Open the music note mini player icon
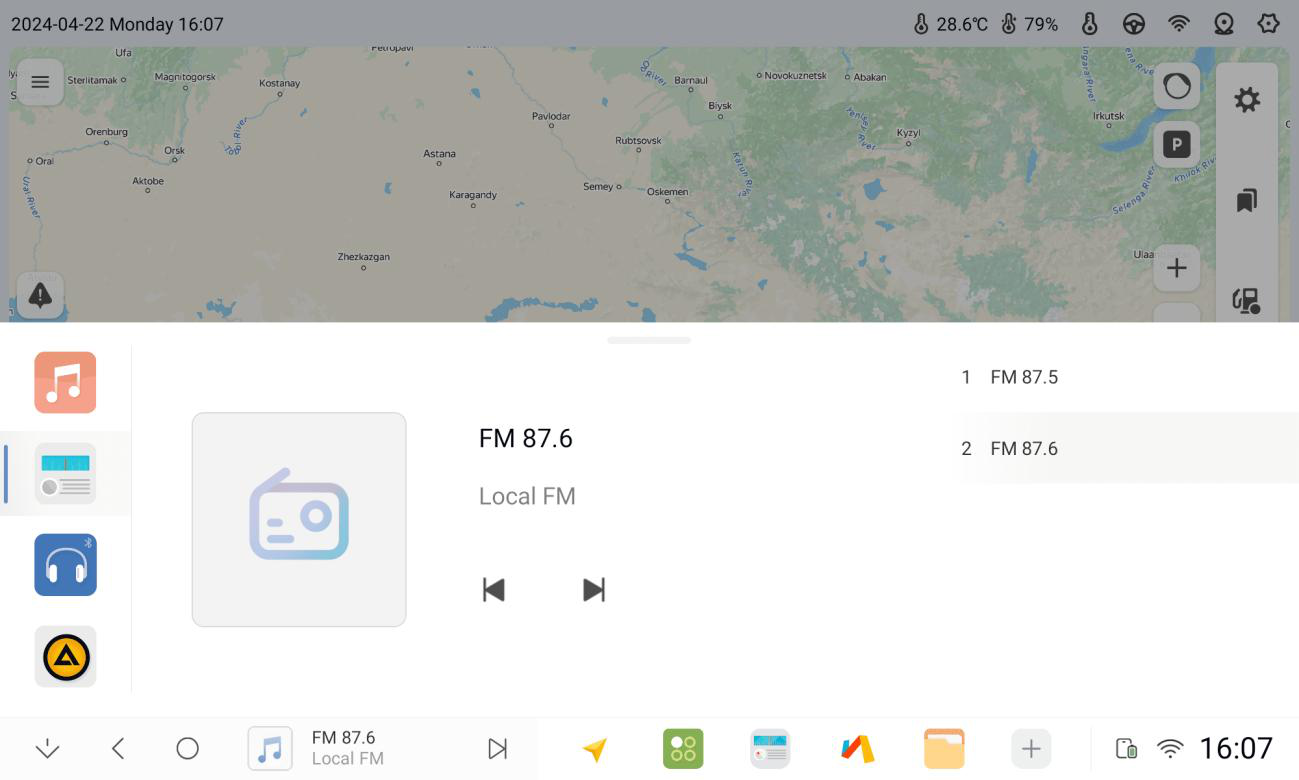Image resolution: width=1299 pixels, height=780 pixels. [x=270, y=749]
